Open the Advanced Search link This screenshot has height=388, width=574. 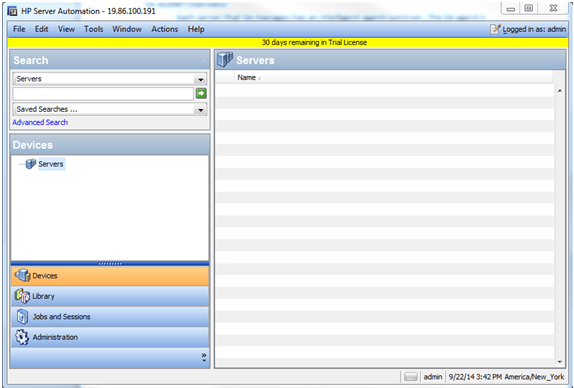point(40,122)
